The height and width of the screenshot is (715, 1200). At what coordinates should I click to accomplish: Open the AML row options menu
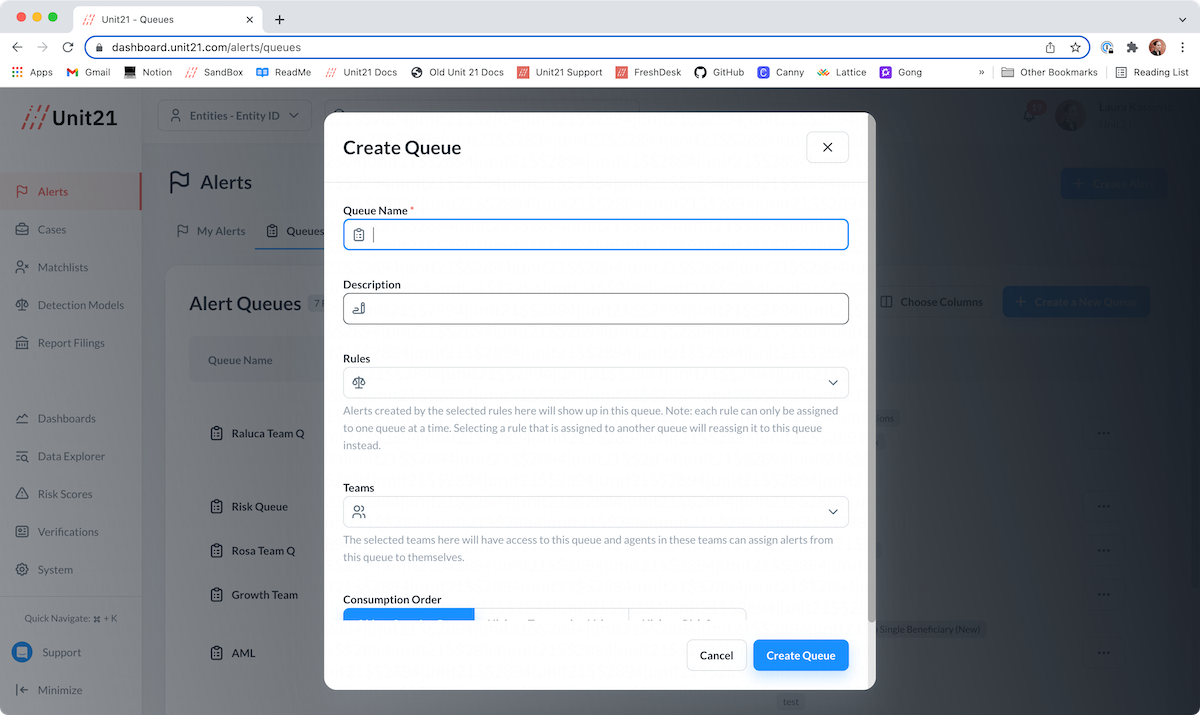pos(1104,653)
